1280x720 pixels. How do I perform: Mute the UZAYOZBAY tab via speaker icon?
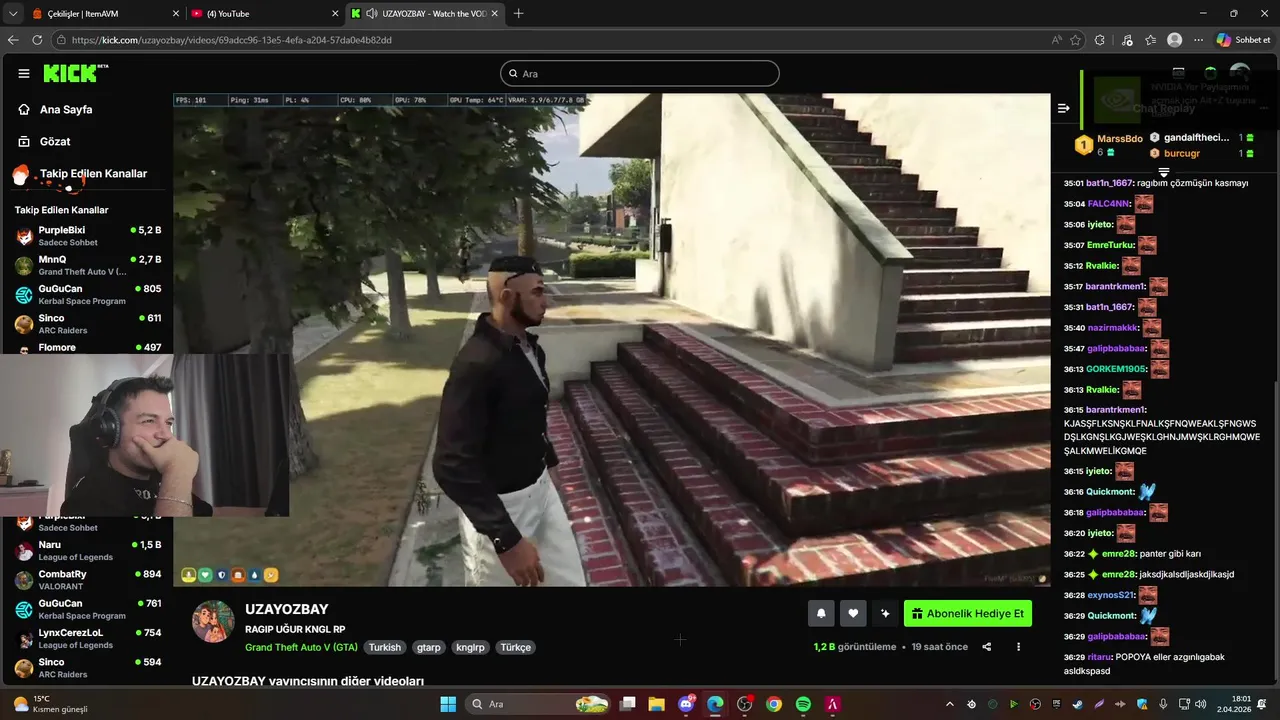point(371,14)
